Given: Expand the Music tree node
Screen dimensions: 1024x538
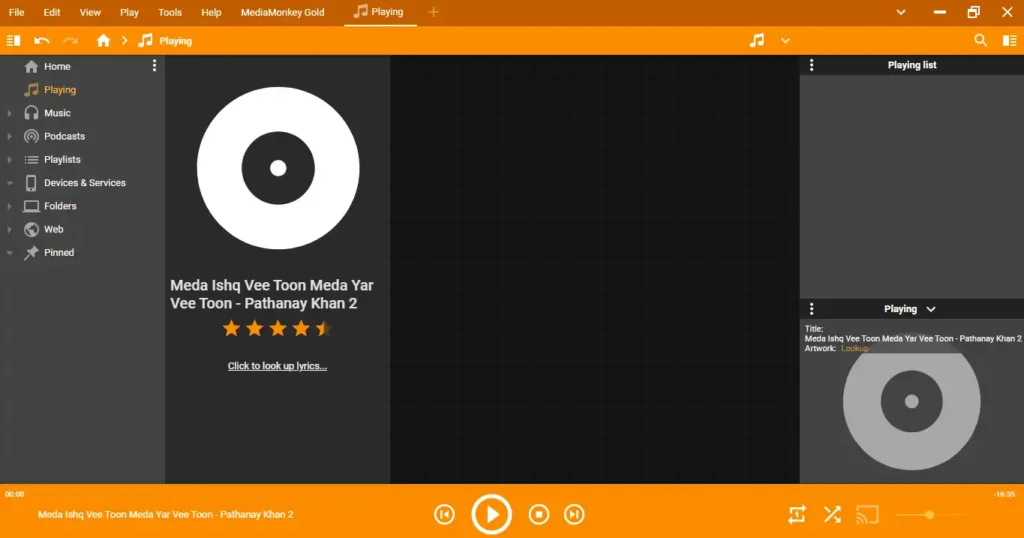Looking at the screenshot, I should [x=9, y=113].
